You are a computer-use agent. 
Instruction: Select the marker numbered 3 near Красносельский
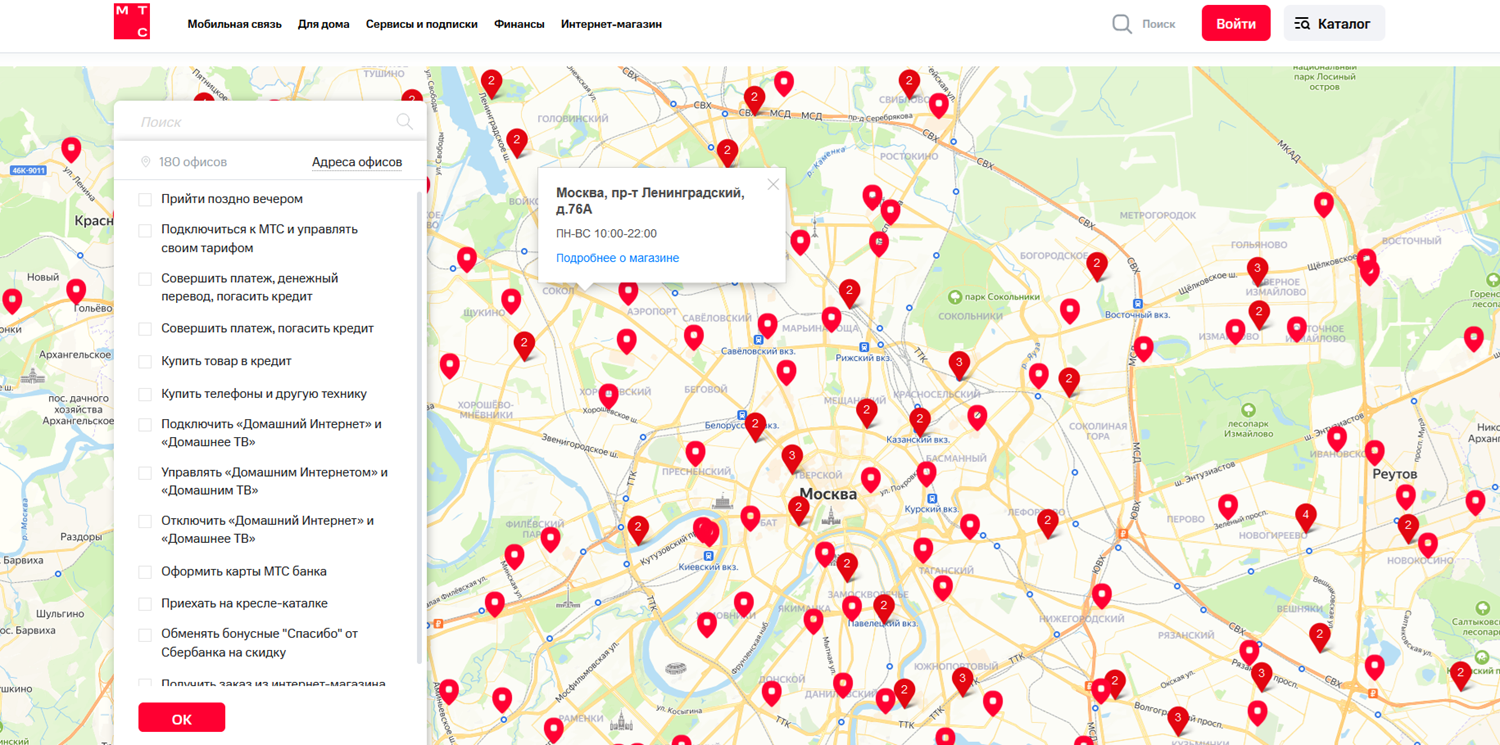pos(959,365)
